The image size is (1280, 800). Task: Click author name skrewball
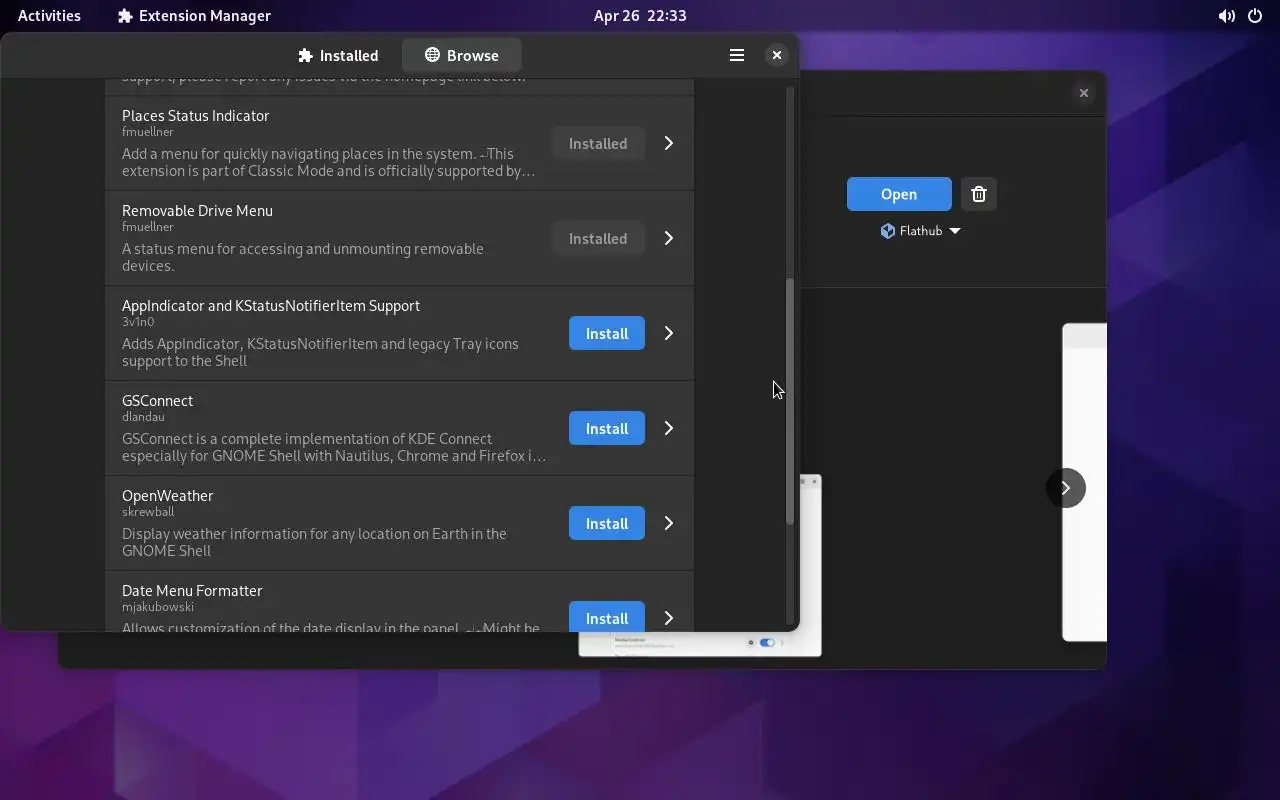(x=148, y=512)
